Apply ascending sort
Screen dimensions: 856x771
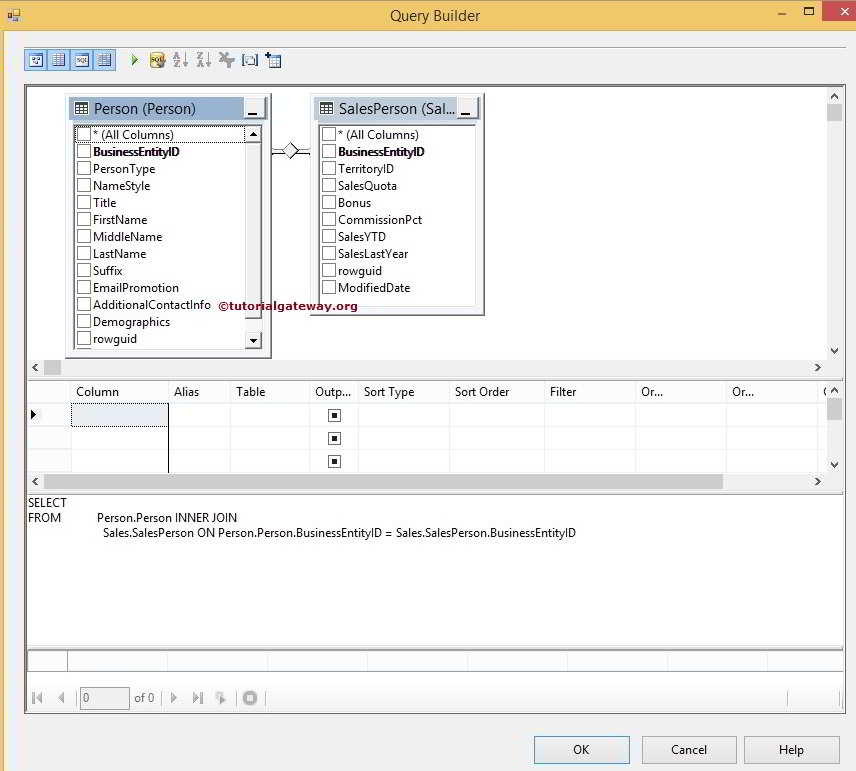coord(181,59)
